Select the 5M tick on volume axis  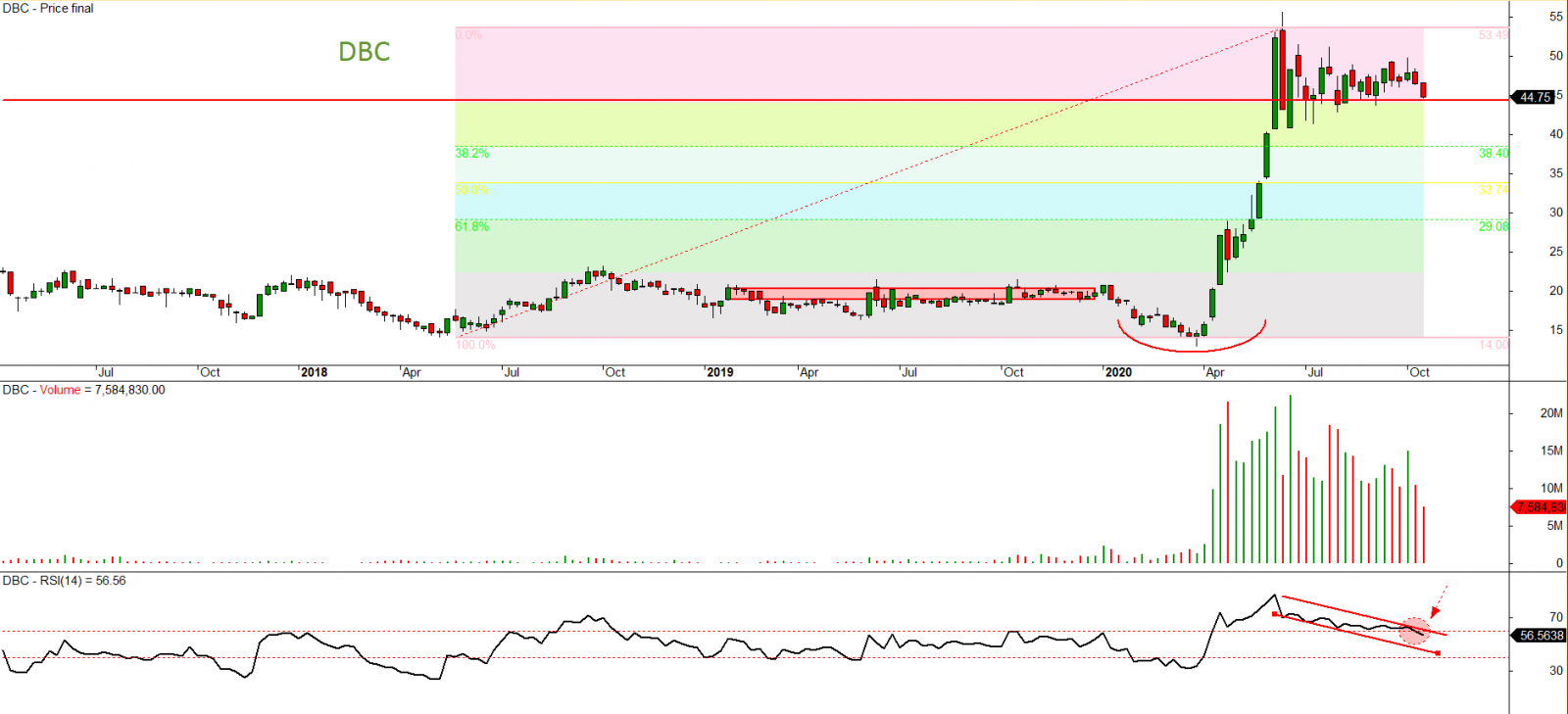[1555, 526]
